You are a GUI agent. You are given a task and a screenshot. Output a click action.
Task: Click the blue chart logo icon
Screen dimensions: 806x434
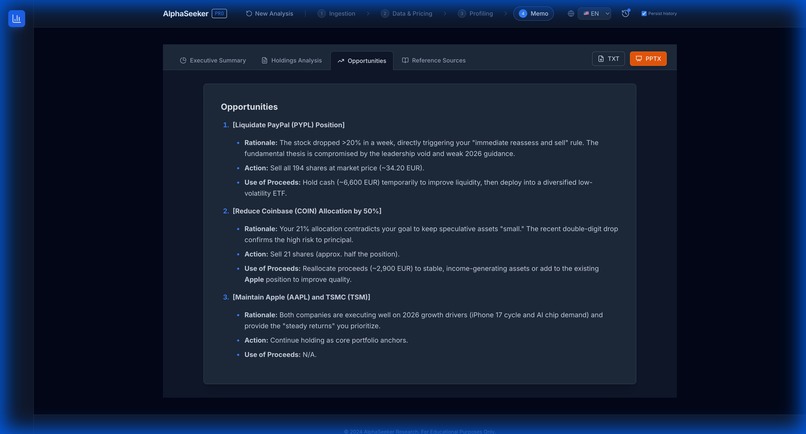[16, 19]
